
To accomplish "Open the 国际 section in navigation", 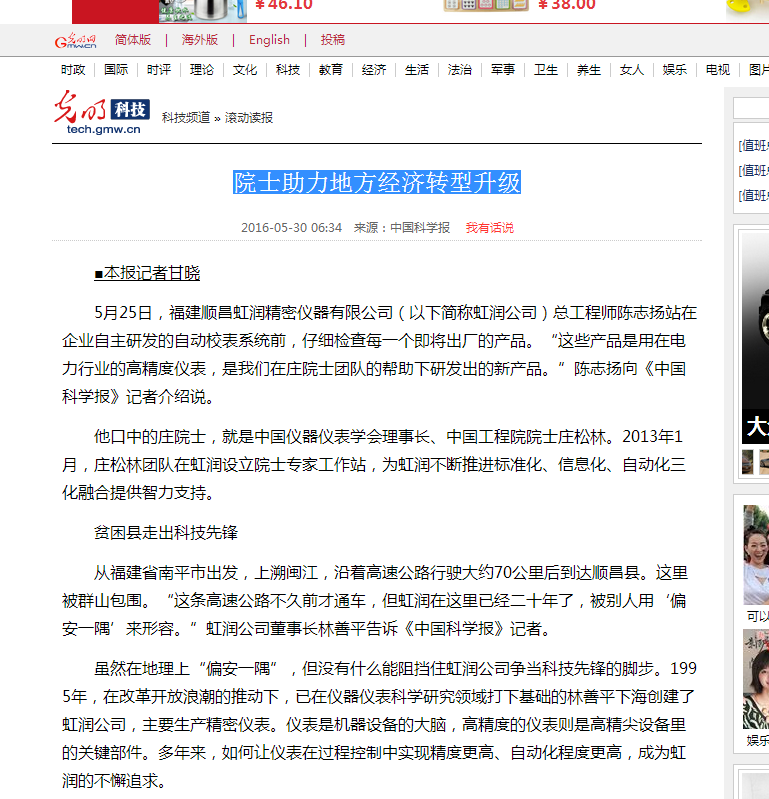I will (x=116, y=70).
